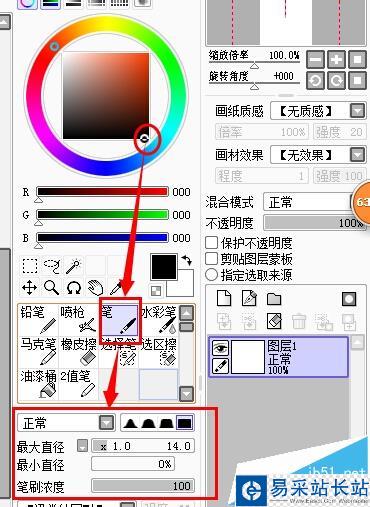Adjust the 最大直径 brush size slider
This screenshot has height=507, width=370.
143,446
